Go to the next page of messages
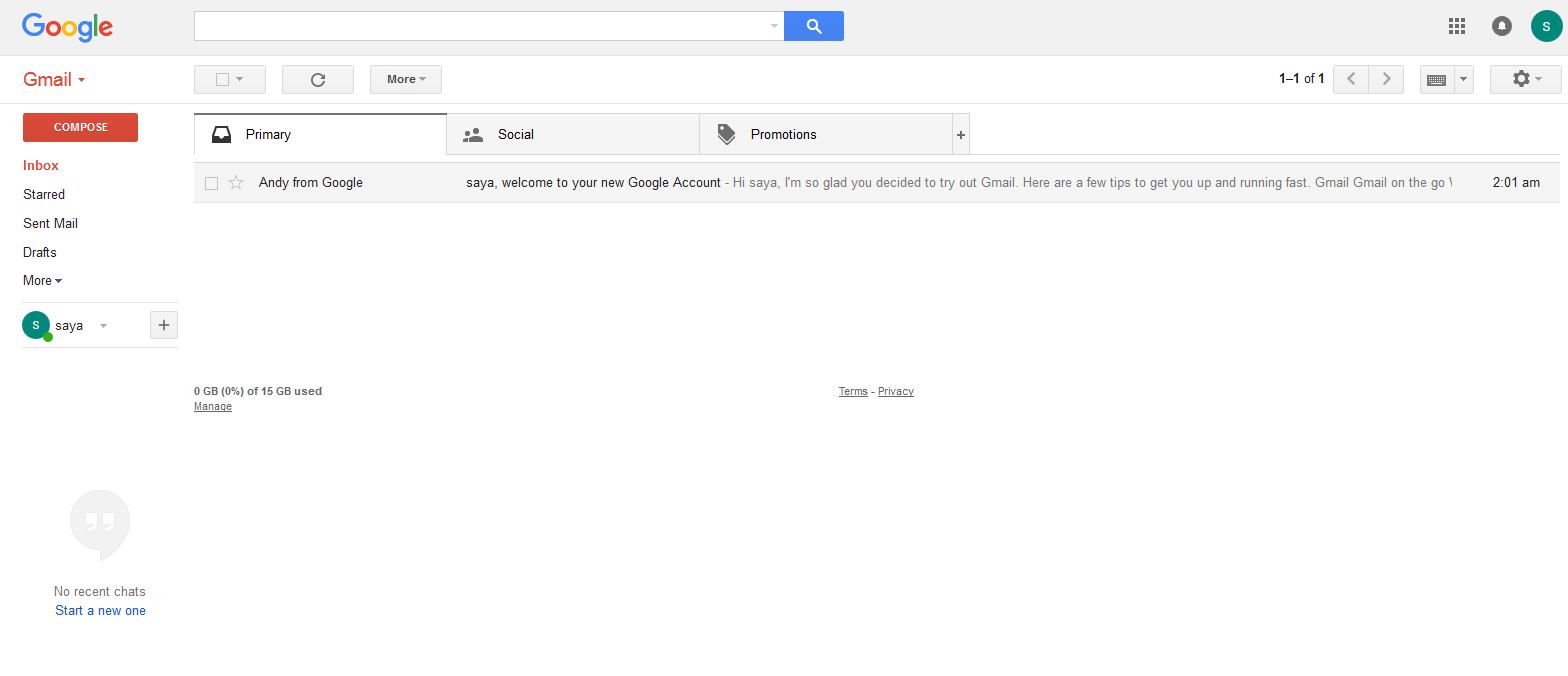Viewport: 1568px width, 676px height. click(1386, 79)
